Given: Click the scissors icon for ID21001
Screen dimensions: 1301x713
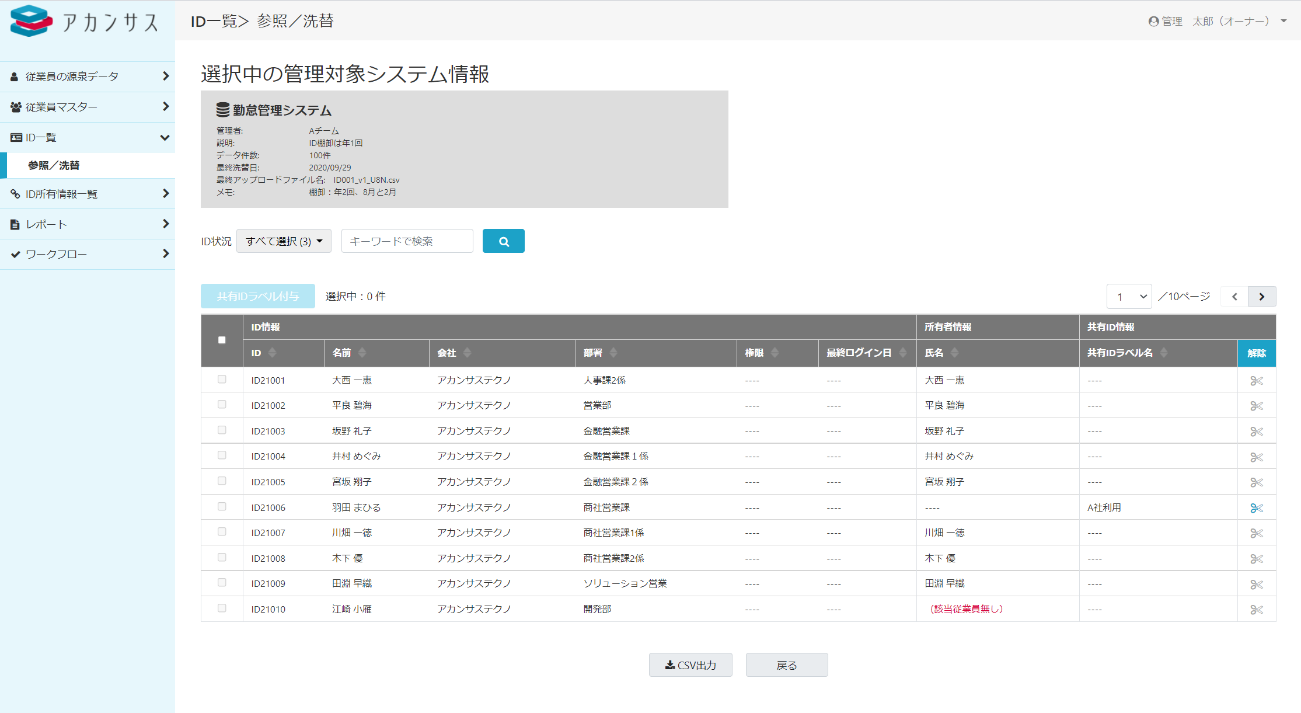Looking at the screenshot, I should tap(1256, 381).
